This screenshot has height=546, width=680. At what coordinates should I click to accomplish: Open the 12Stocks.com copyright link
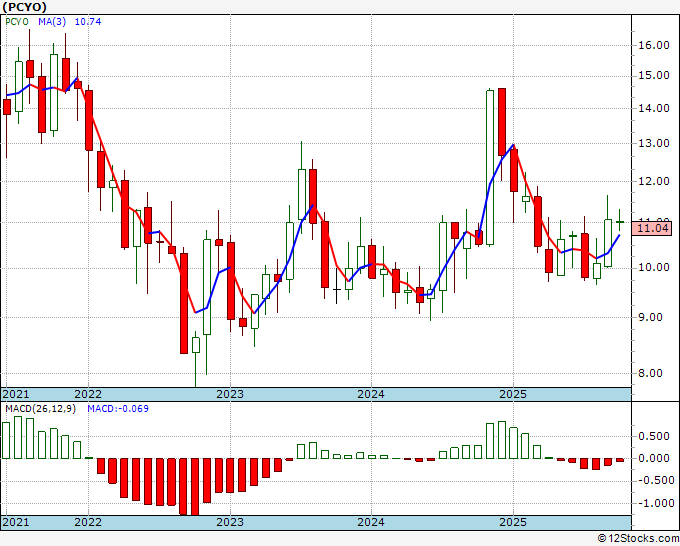(638, 539)
